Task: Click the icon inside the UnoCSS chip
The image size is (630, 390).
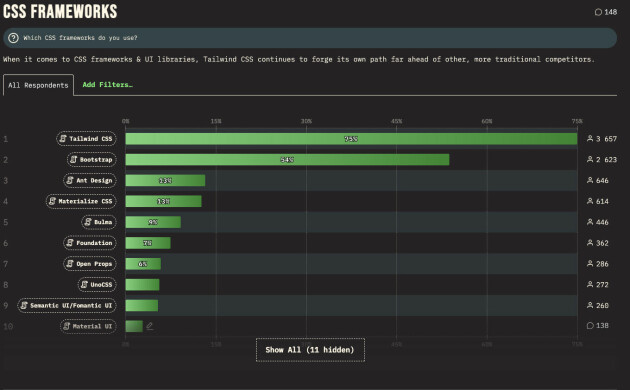Action: pos(84,285)
